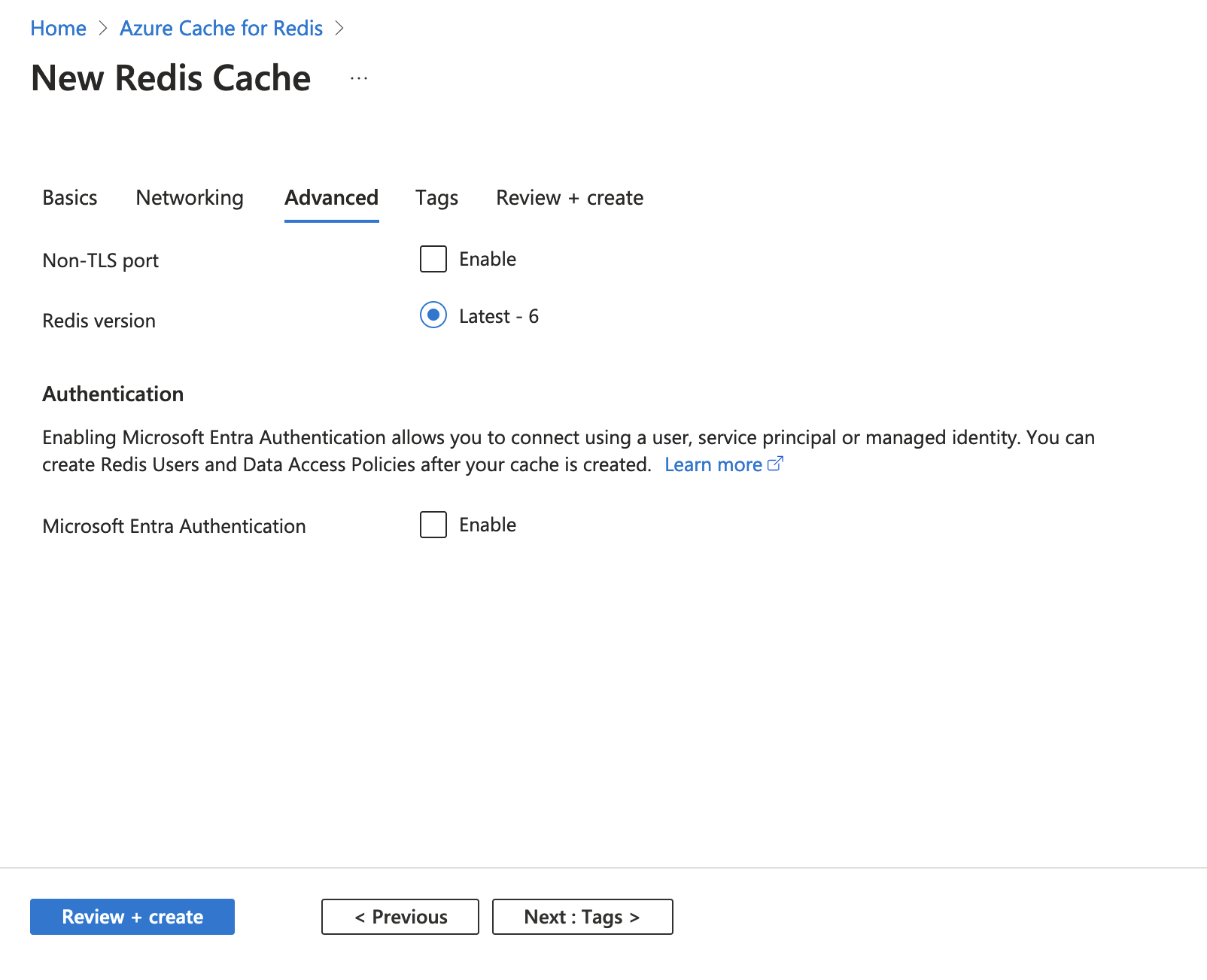Click the Non-TLS port field label
The image size is (1207, 980).
click(x=100, y=260)
